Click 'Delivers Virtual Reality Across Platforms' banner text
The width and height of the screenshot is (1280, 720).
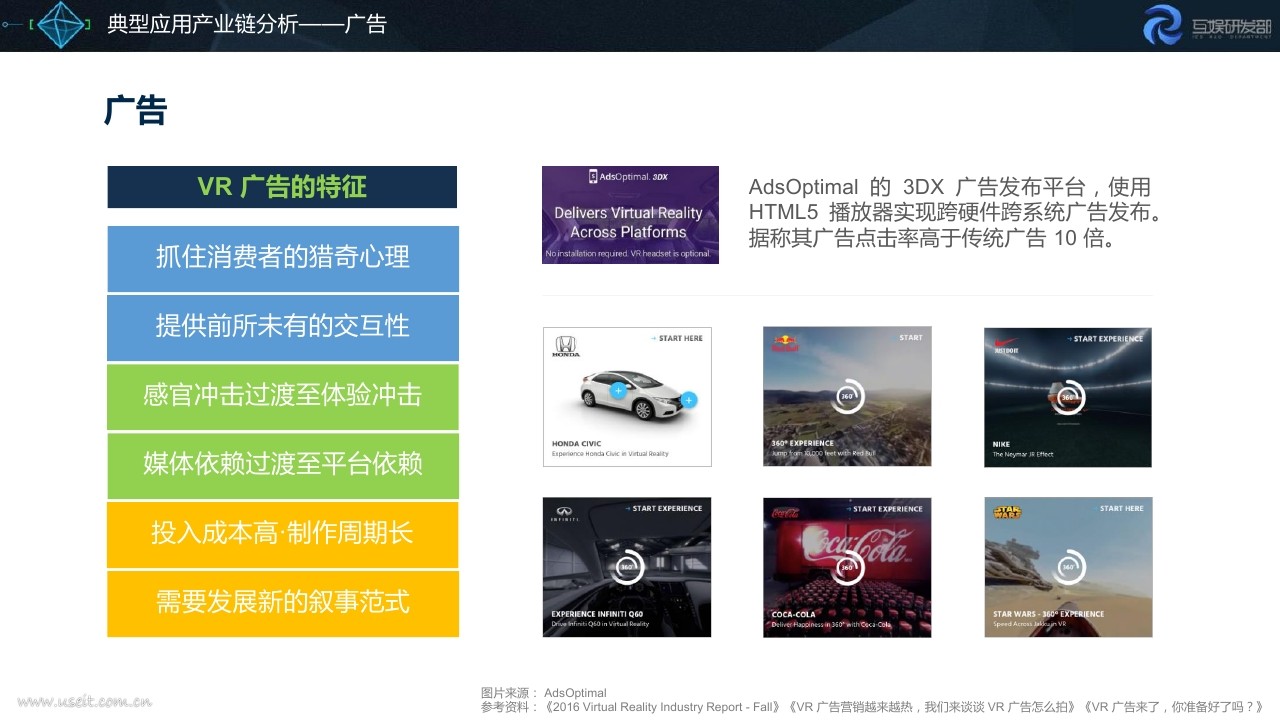coord(628,222)
